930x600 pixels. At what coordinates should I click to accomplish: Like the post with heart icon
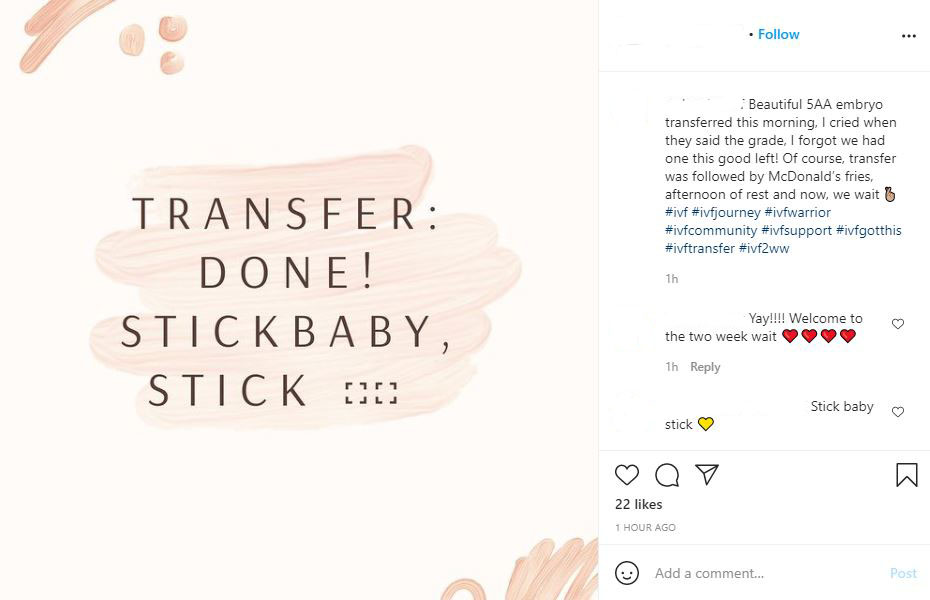tap(626, 475)
